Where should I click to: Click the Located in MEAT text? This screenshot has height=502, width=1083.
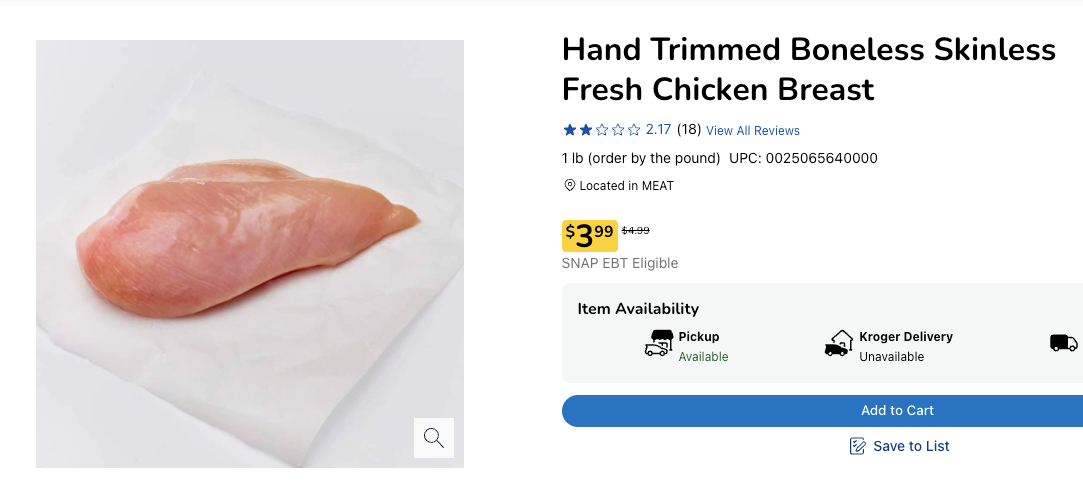pyautogui.click(x=626, y=186)
